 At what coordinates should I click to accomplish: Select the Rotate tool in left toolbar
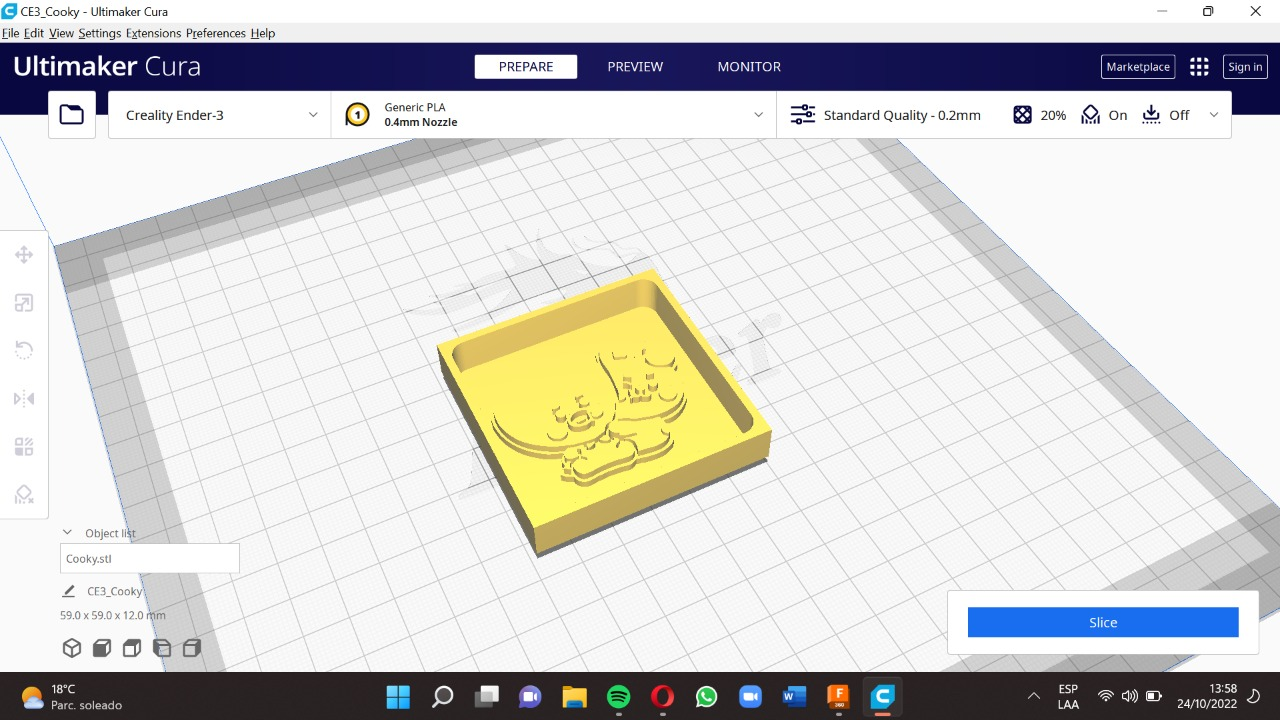[24, 350]
